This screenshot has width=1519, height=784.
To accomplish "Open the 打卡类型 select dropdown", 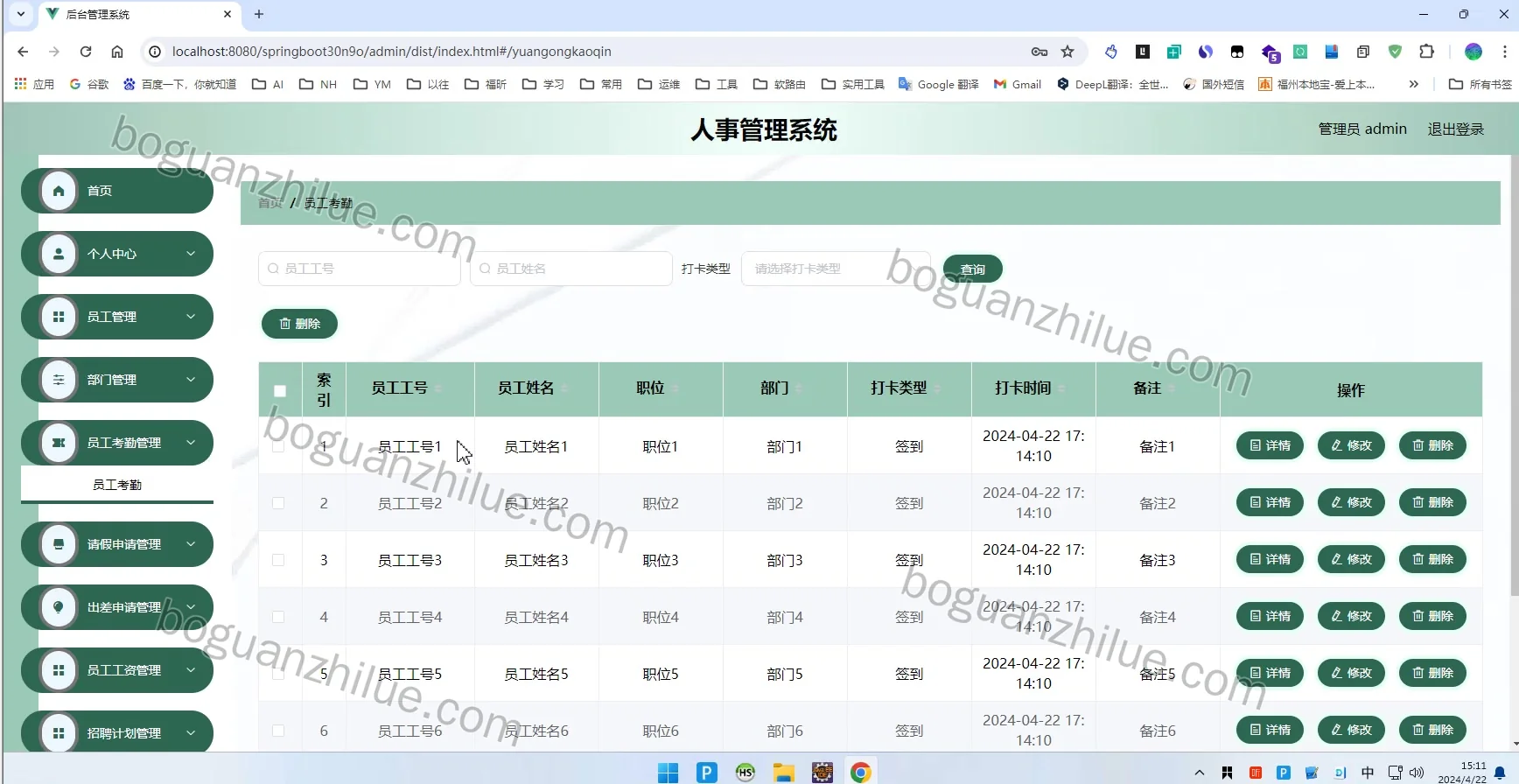I will click(836, 269).
